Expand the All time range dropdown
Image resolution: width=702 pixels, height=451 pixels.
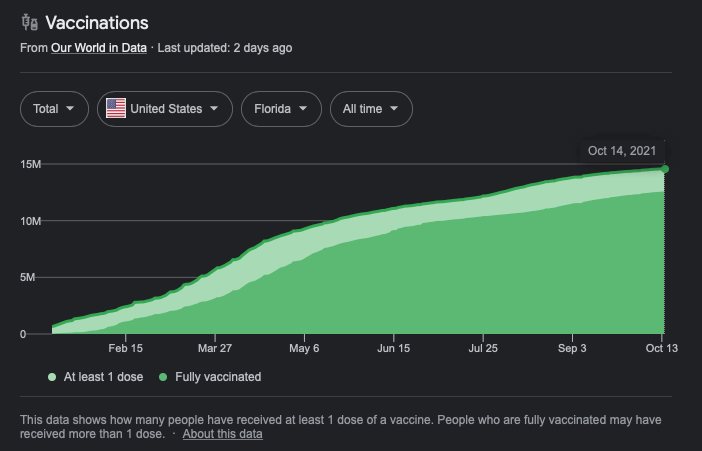pos(371,109)
